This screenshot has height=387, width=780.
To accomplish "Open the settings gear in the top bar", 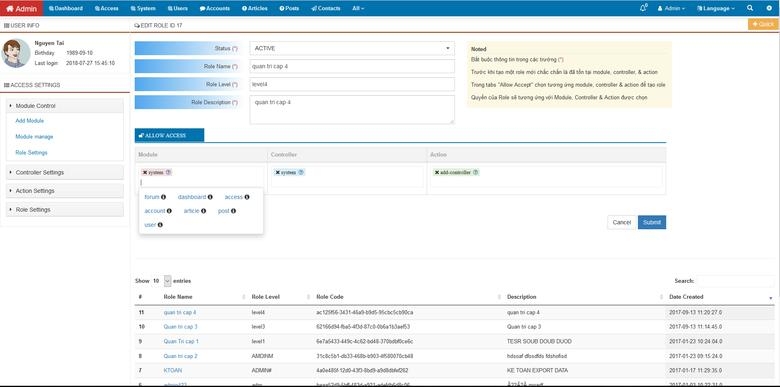I will [x=769, y=8].
